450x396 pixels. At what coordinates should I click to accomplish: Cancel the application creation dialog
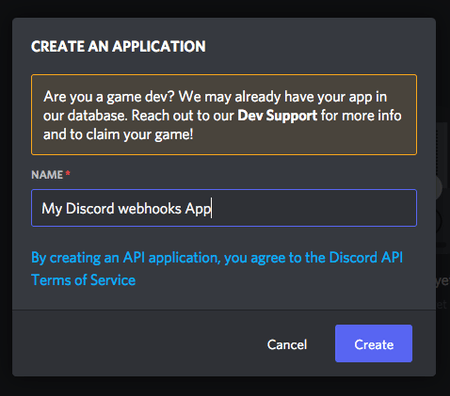tap(287, 344)
